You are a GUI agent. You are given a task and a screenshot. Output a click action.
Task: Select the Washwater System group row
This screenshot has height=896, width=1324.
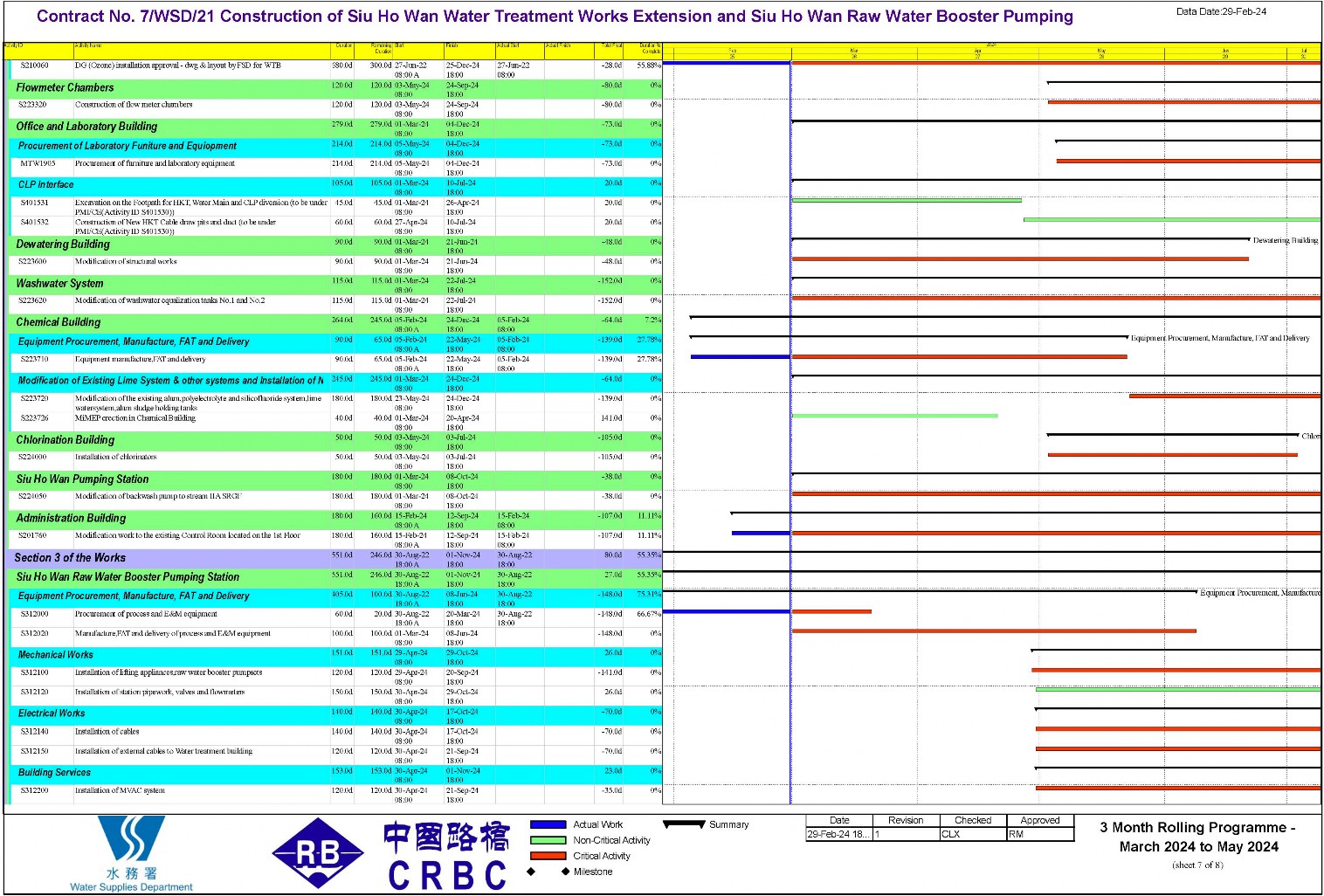point(333,284)
